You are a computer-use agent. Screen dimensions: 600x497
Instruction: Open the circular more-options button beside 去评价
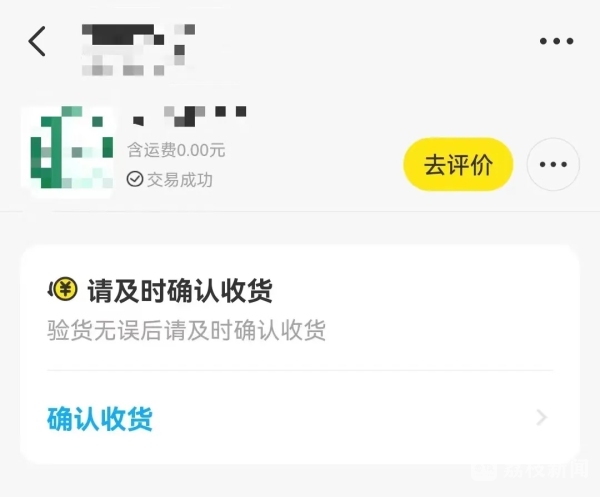[553, 165]
